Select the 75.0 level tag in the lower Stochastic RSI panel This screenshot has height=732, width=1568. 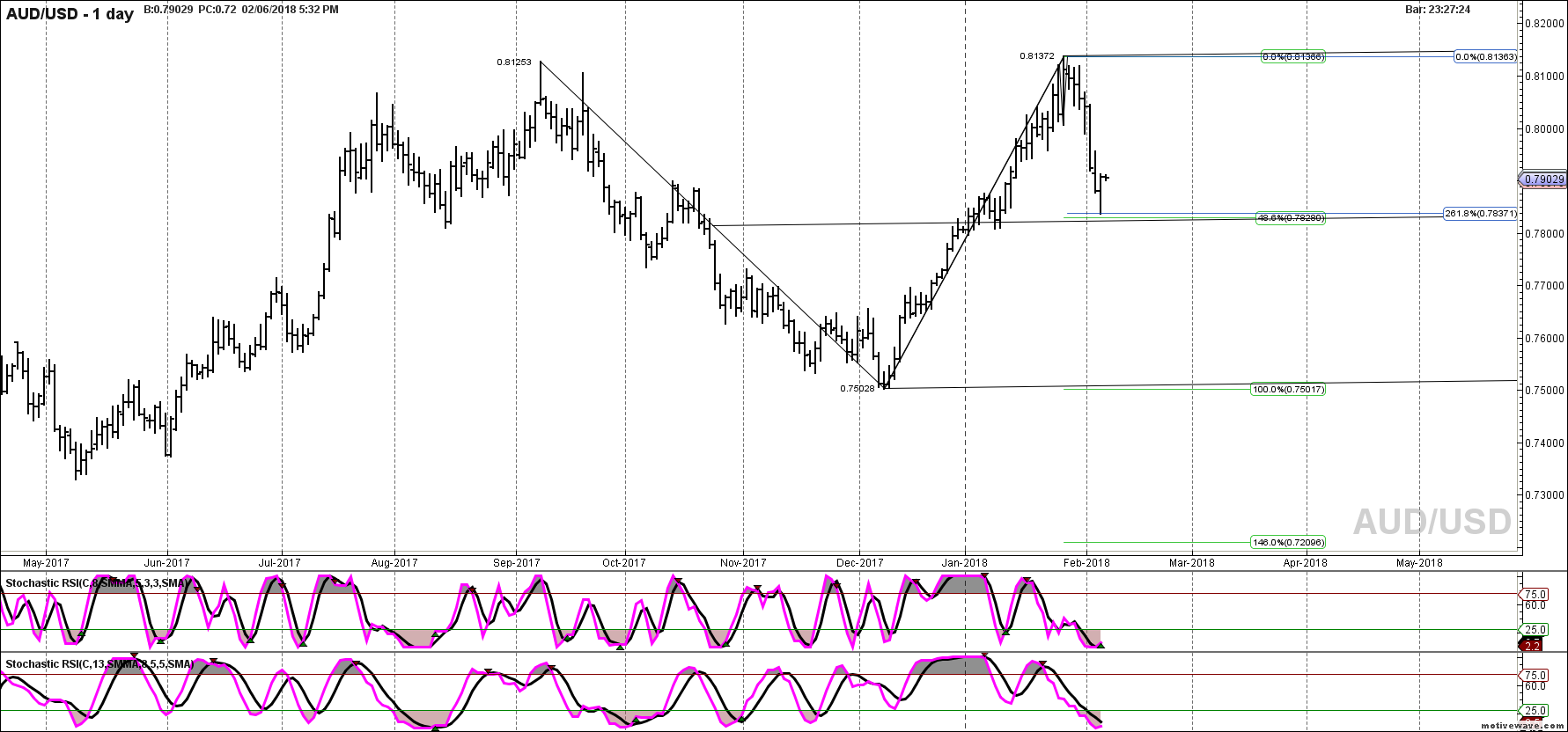[x=1535, y=675]
